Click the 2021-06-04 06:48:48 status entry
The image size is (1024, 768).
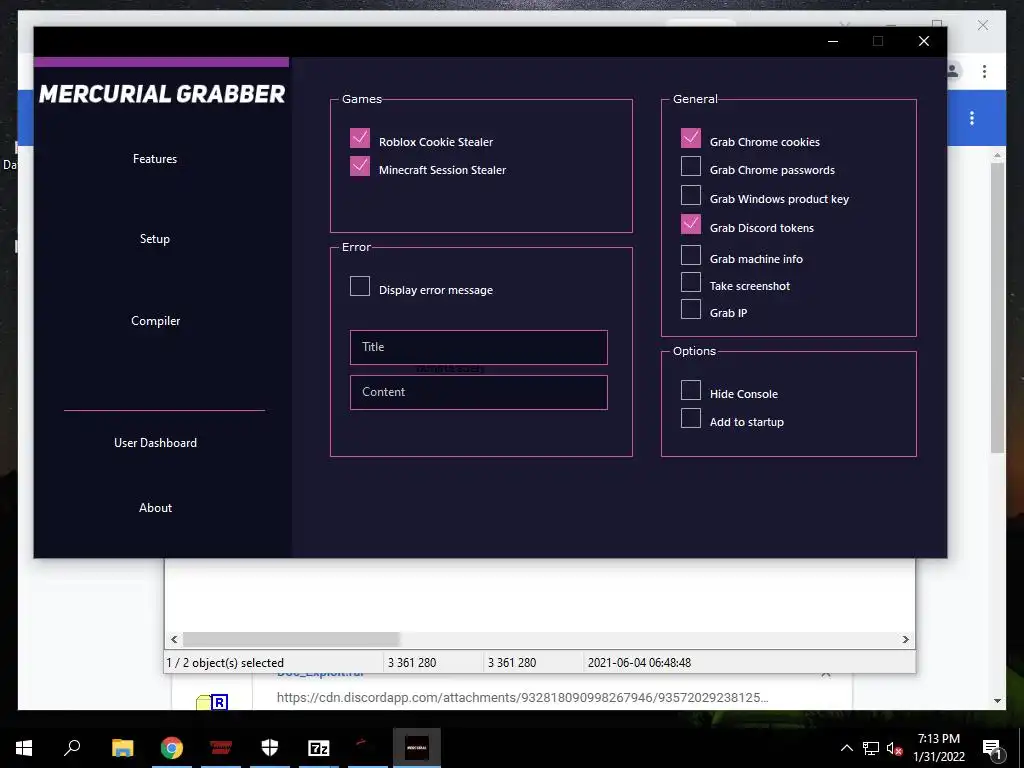pos(639,663)
